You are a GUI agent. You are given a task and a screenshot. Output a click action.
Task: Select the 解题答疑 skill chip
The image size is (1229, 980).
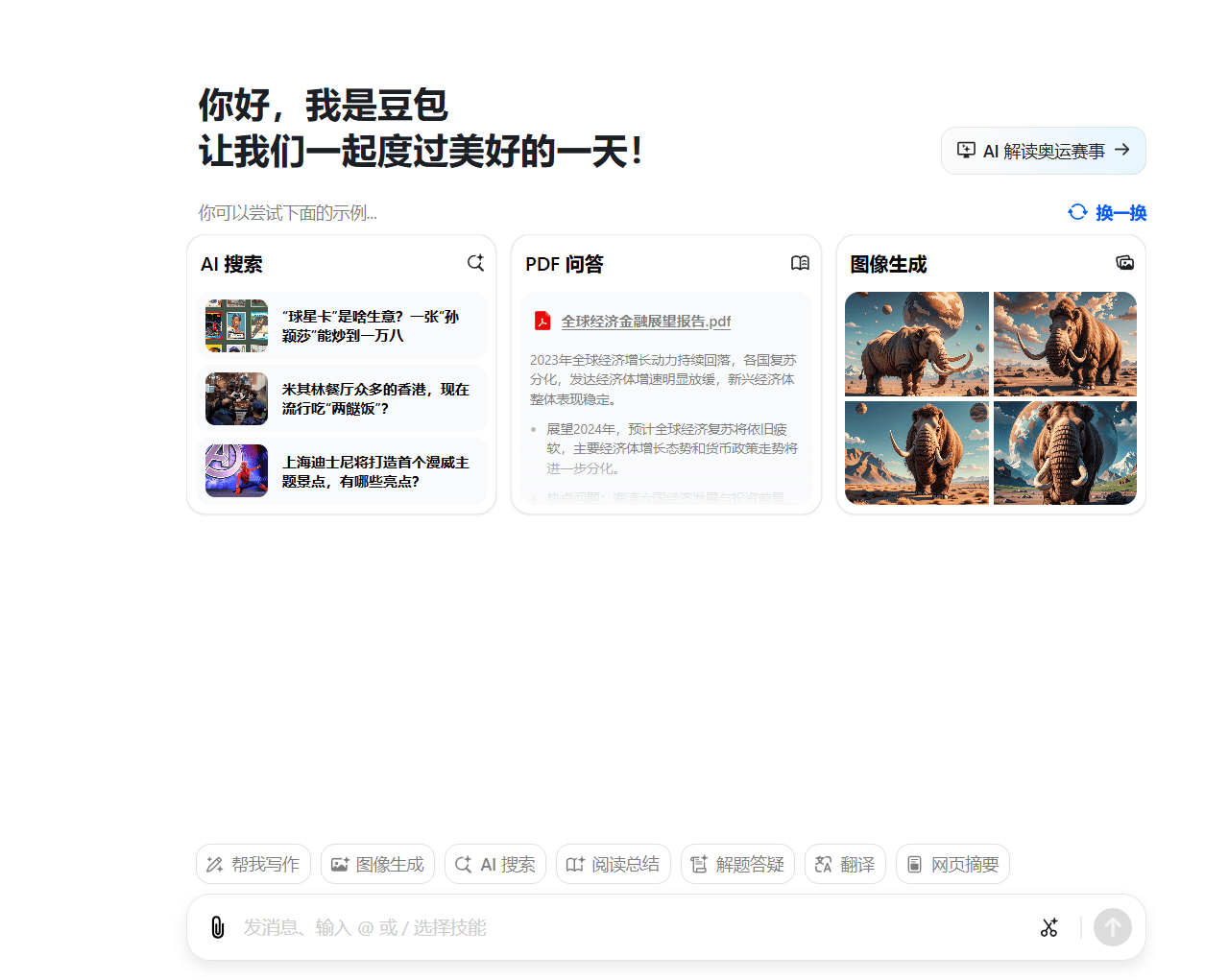click(737, 864)
